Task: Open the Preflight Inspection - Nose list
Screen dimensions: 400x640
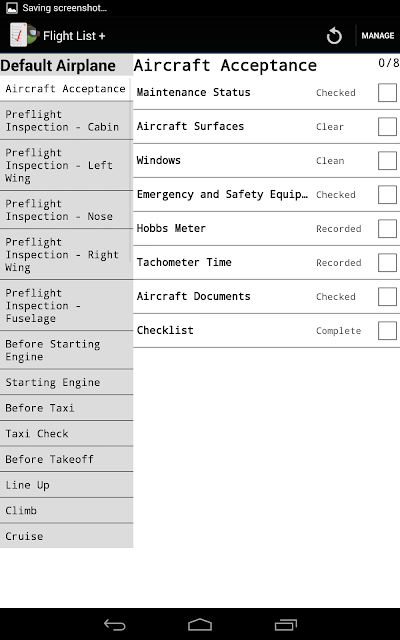Action: click(x=66, y=210)
